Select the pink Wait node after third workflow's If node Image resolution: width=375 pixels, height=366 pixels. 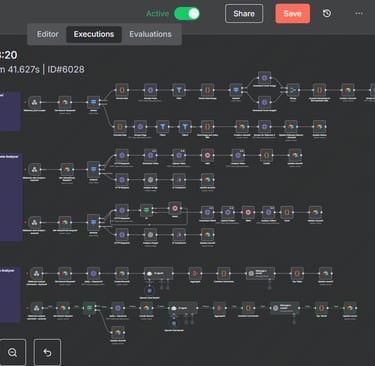[x=175, y=208]
